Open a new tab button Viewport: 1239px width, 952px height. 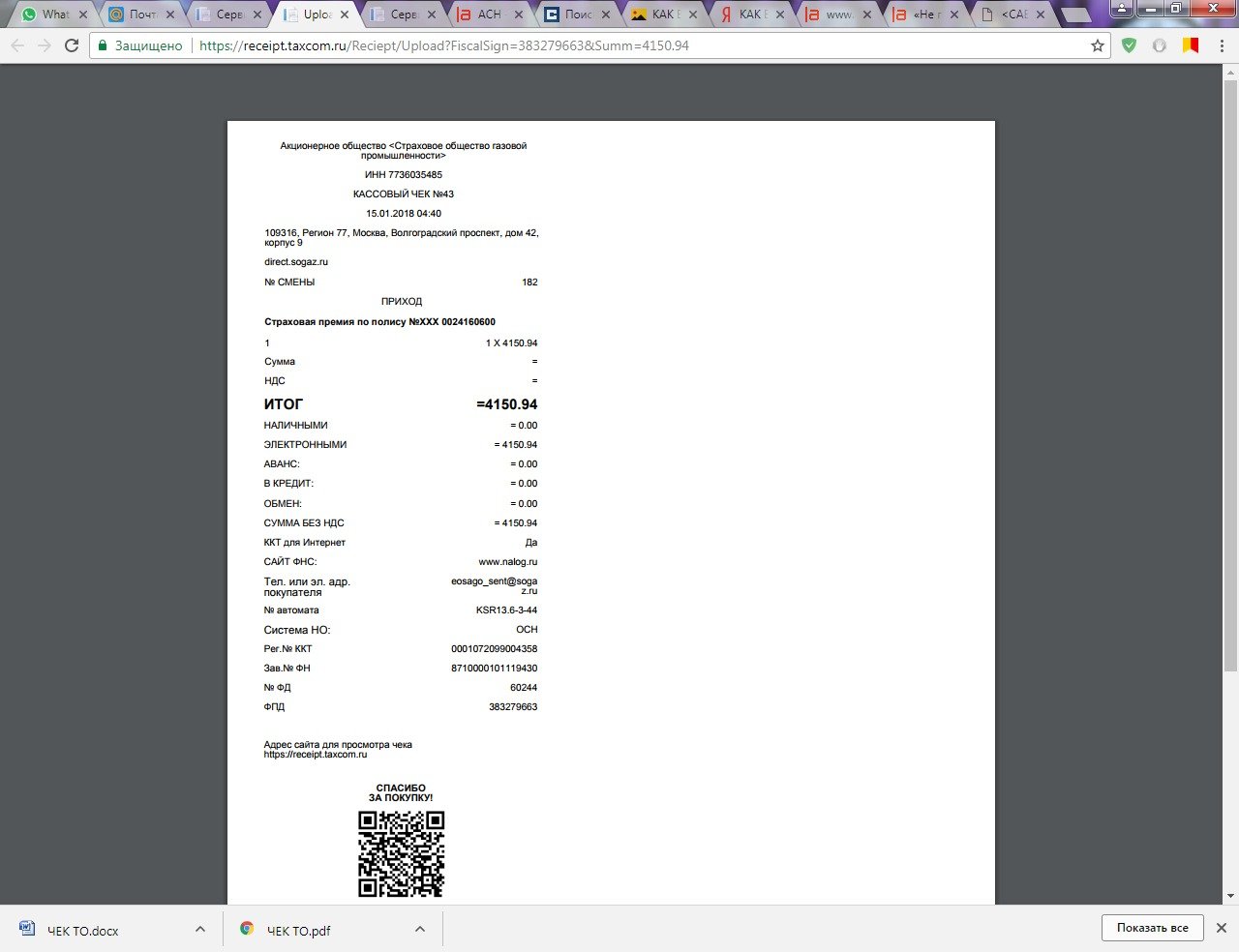pos(1075,15)
